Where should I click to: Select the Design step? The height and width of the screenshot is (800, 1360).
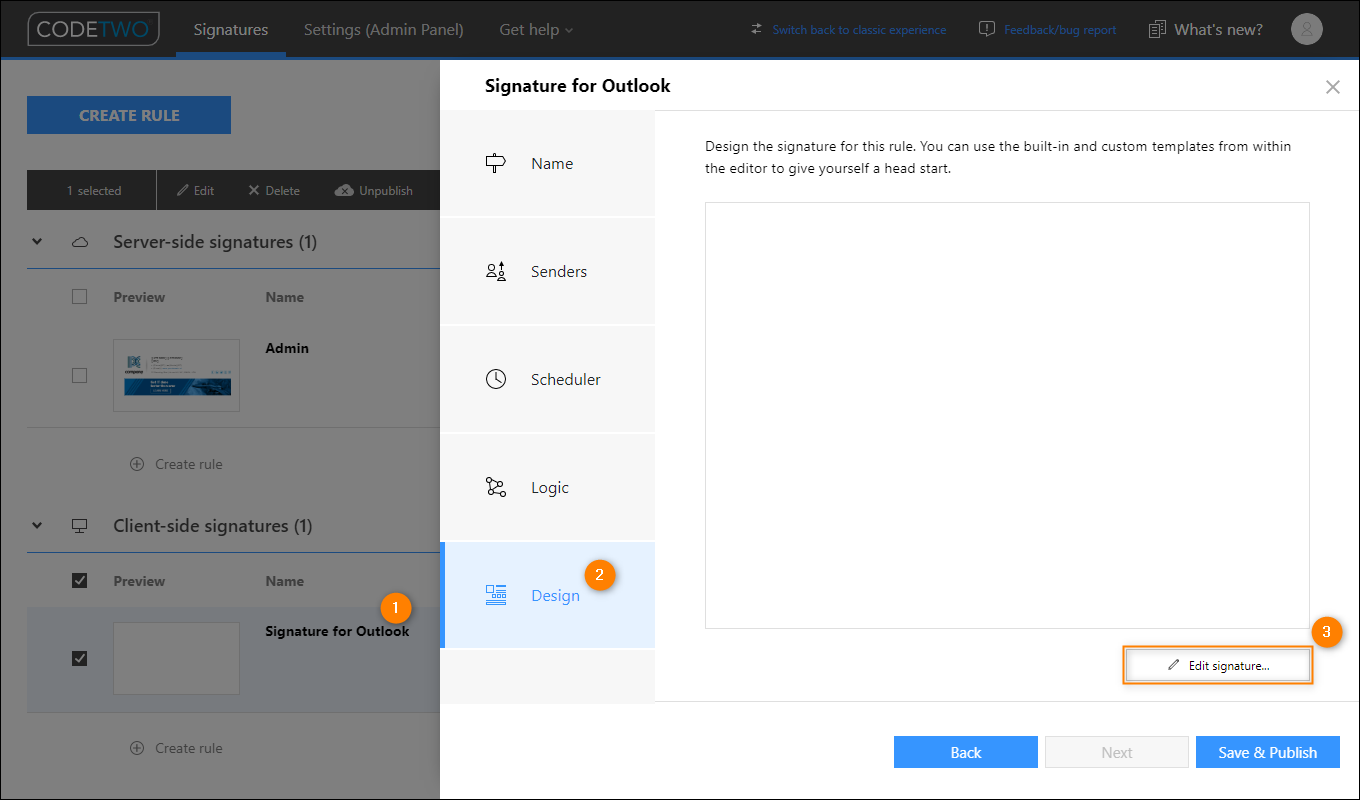coord(548,595)
